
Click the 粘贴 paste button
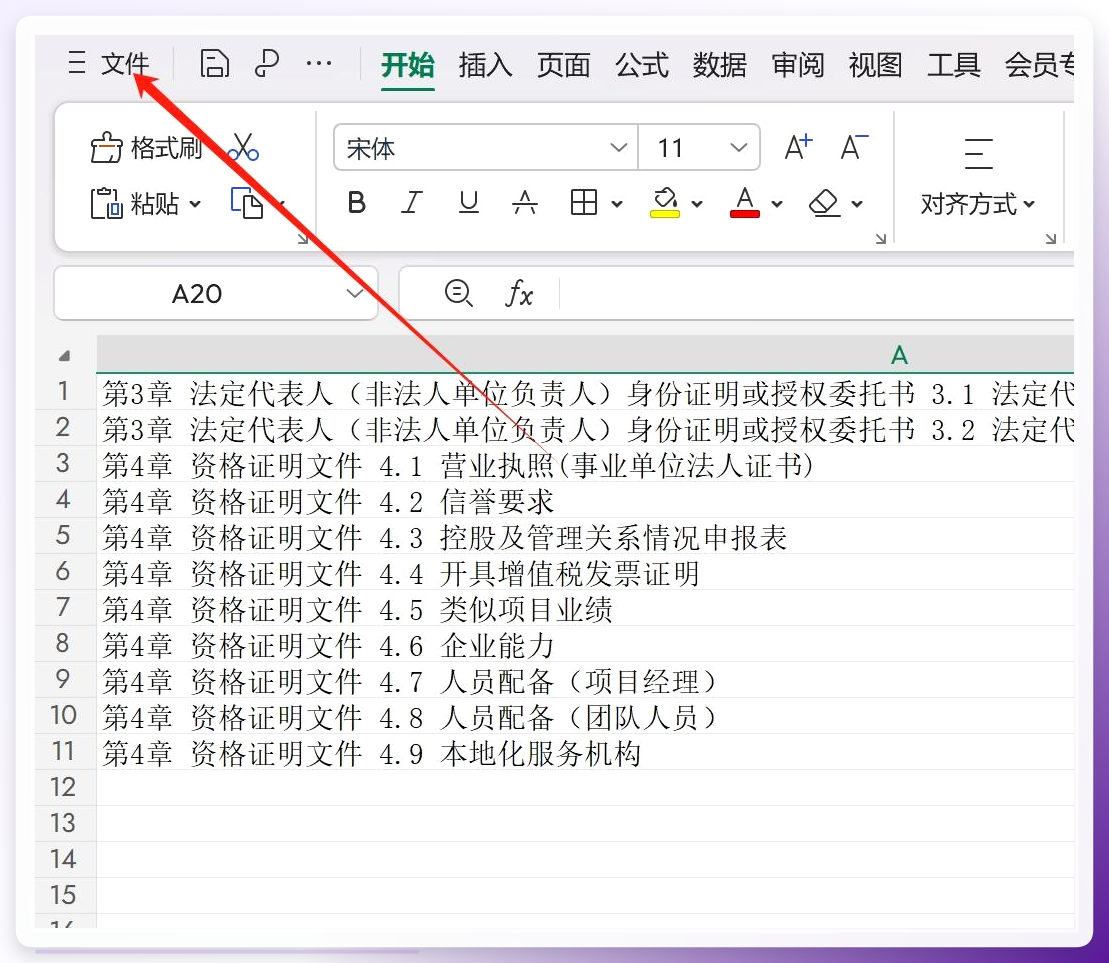(135, 204)
